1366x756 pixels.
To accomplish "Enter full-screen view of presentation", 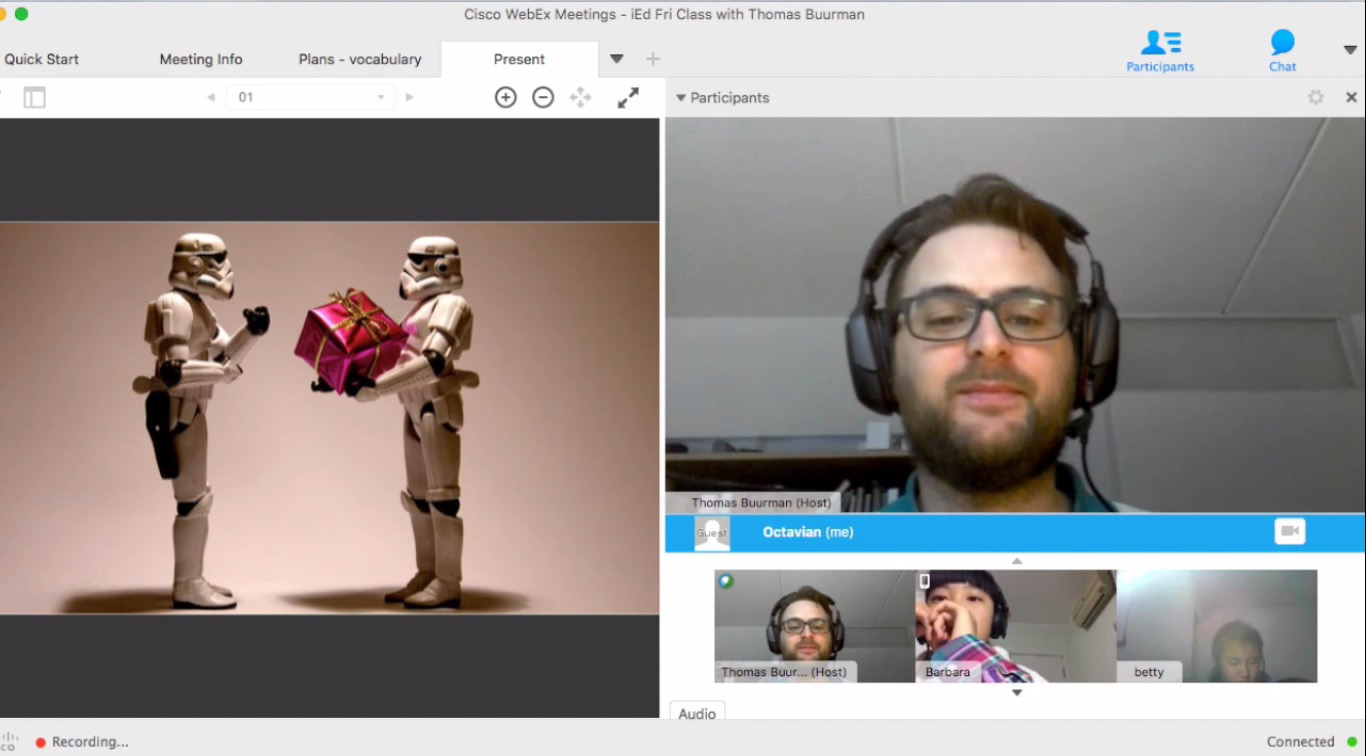I will [628, 97].
